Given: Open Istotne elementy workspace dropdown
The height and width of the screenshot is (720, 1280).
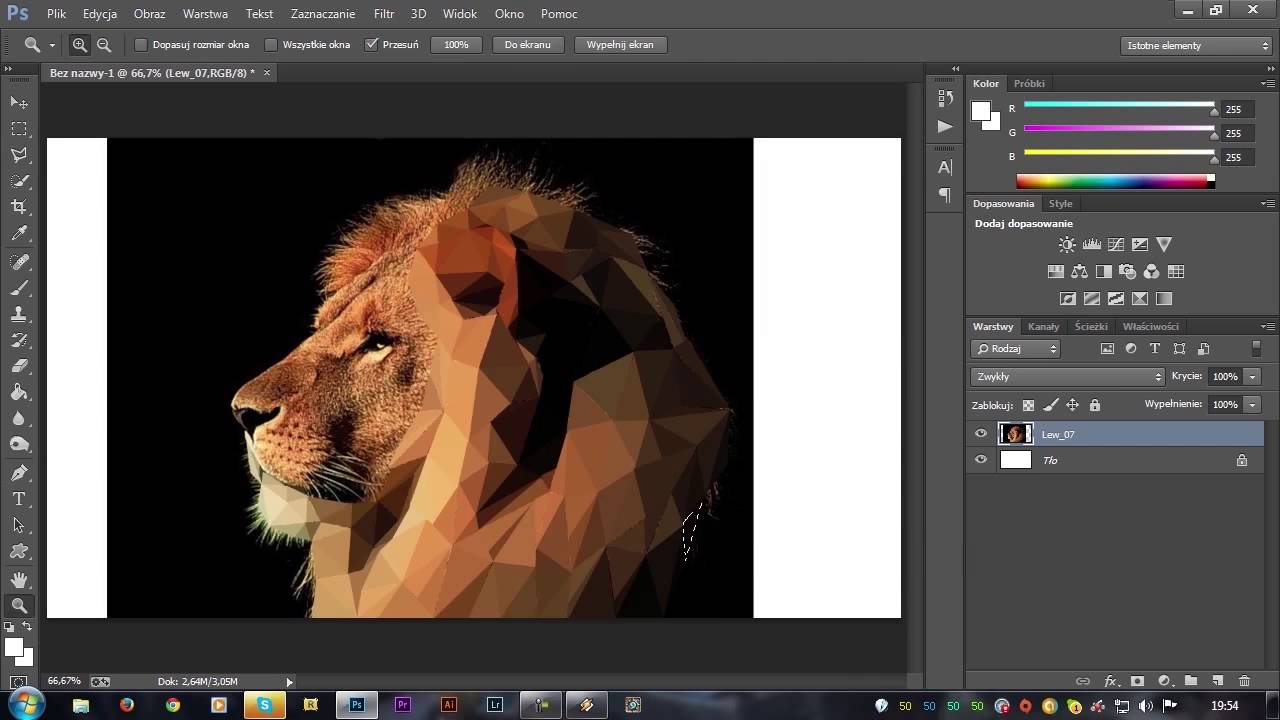Looking at the screenshot, I should [1196, 46].
